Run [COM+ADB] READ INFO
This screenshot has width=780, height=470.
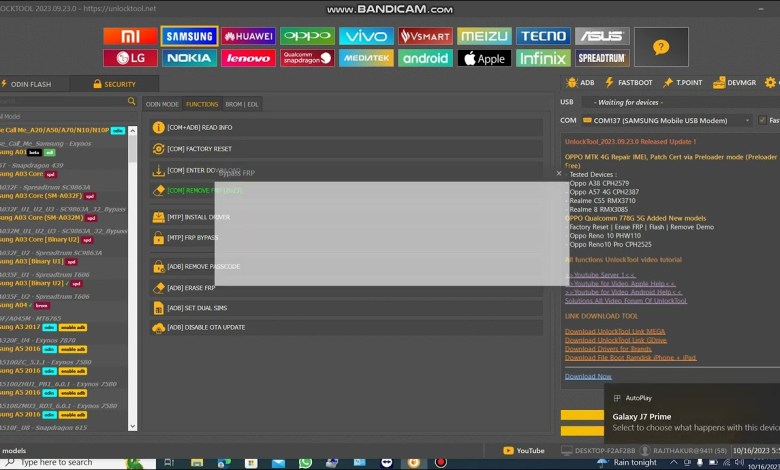[x=346, y=128]
